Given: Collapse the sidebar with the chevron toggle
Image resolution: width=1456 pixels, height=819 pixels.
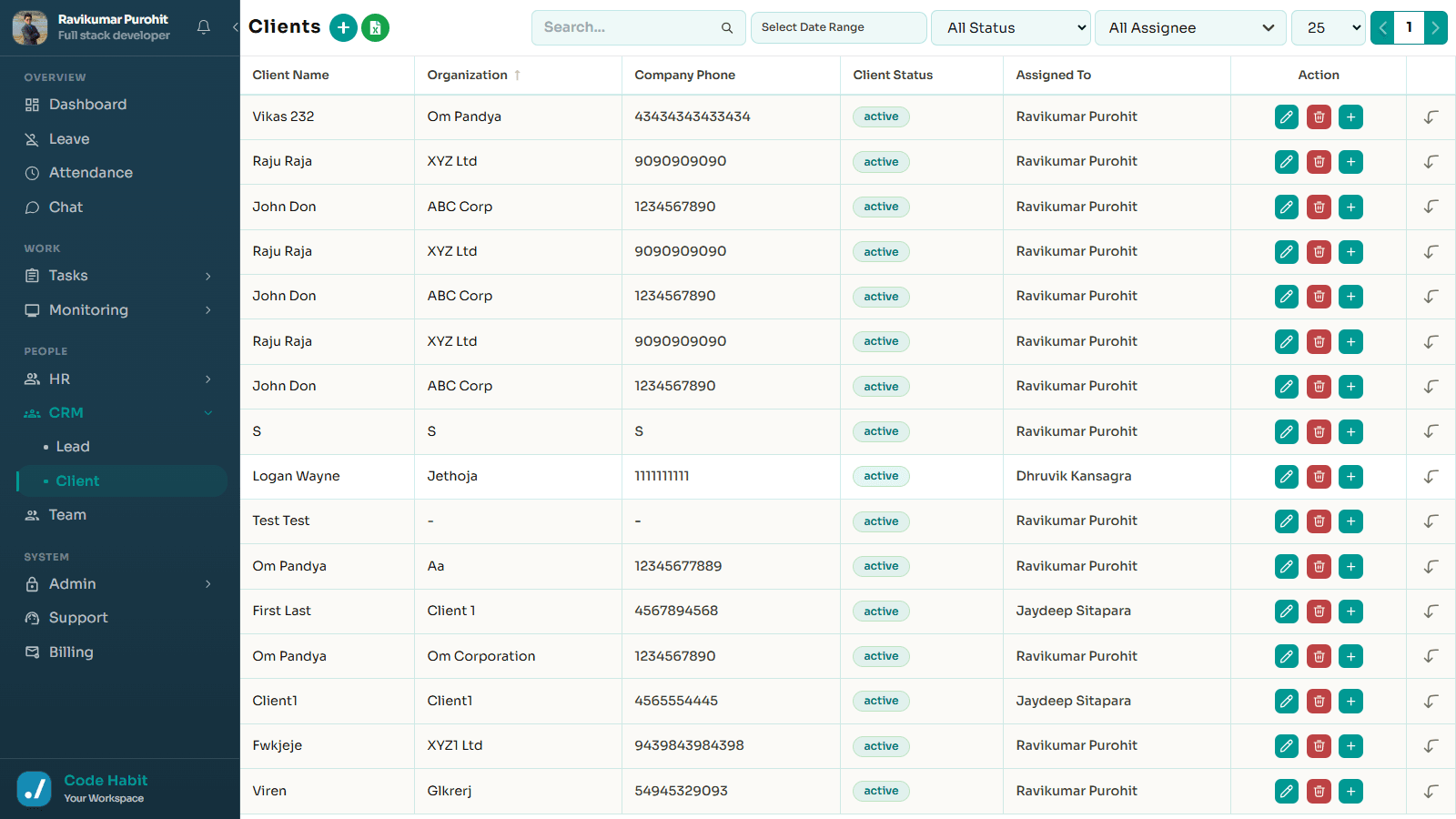Looking at the screenshot, I should pyautogui.click(x=235, y=27).
